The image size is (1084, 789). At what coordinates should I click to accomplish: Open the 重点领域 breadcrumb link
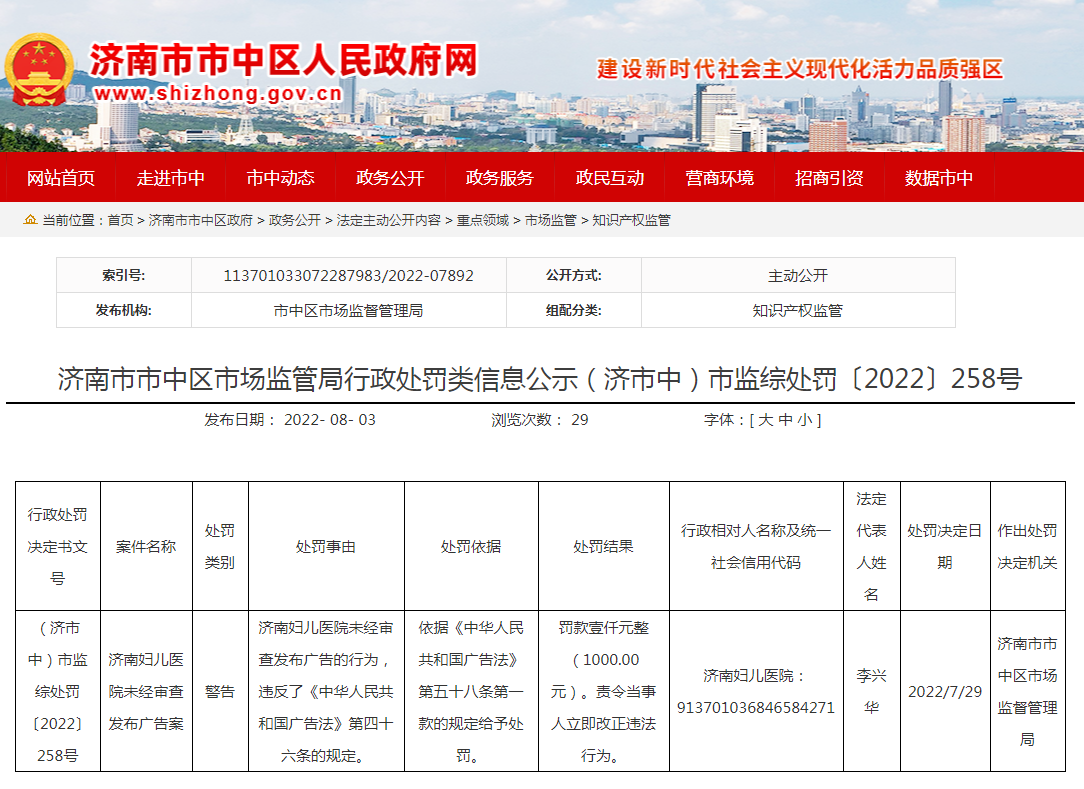[x=483, y=220]
